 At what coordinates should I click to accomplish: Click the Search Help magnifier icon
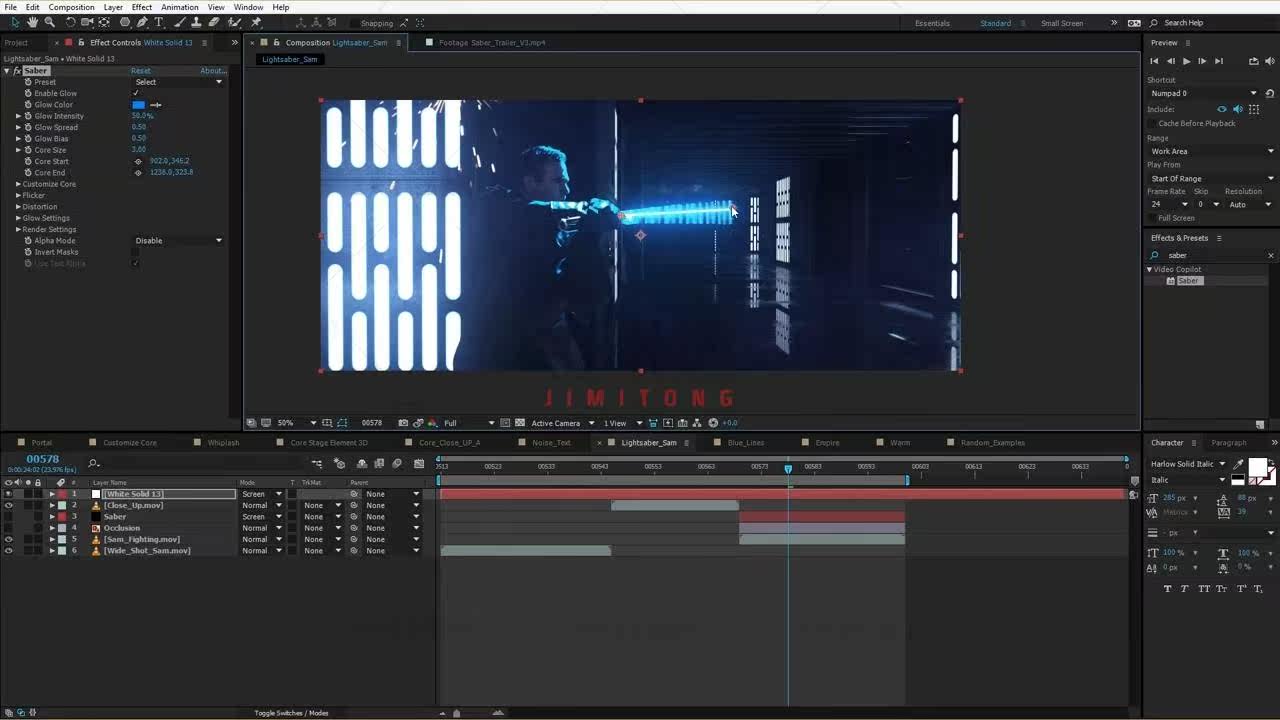coord(1154,23)
